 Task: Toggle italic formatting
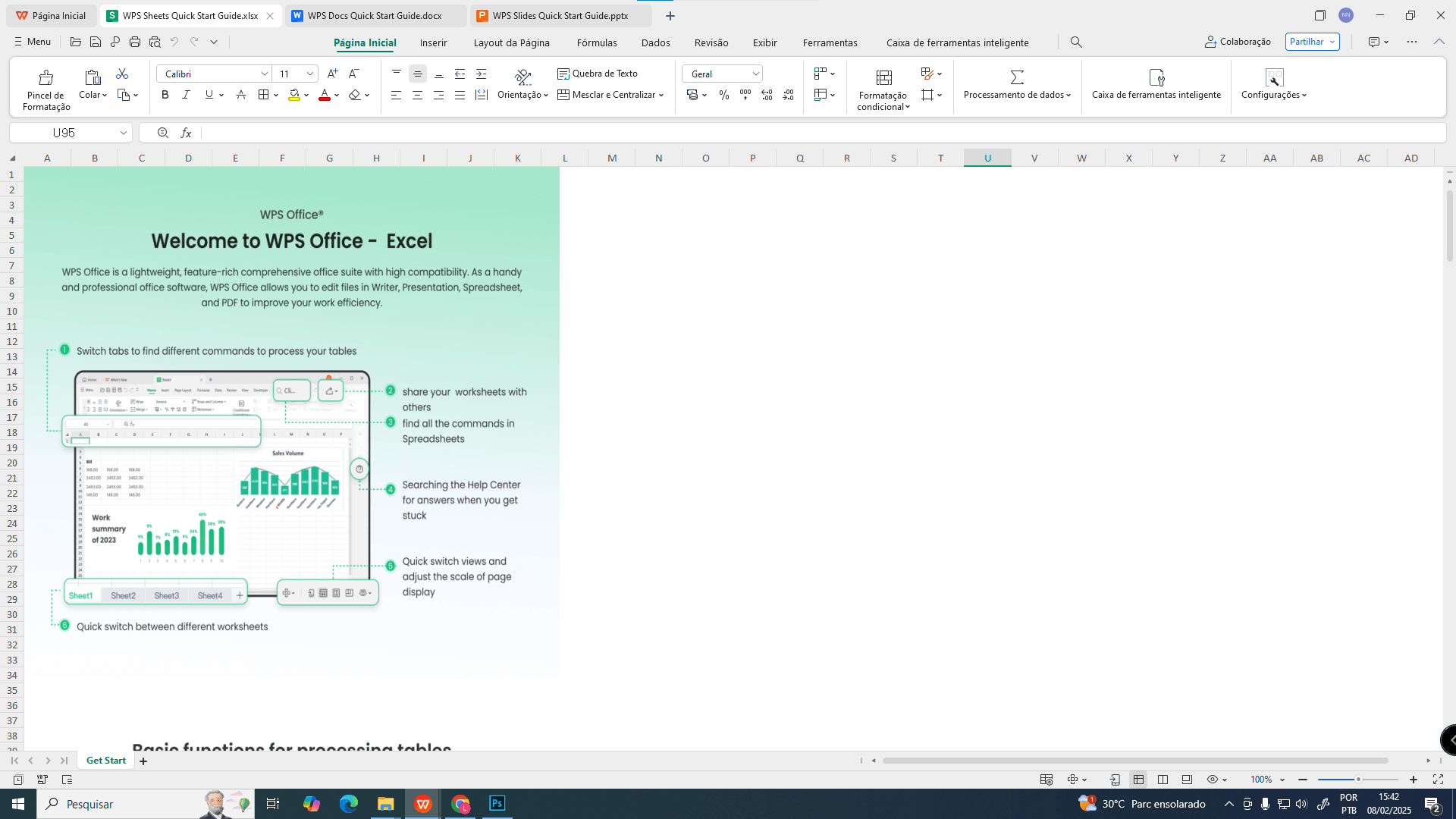tap(186, 95)
